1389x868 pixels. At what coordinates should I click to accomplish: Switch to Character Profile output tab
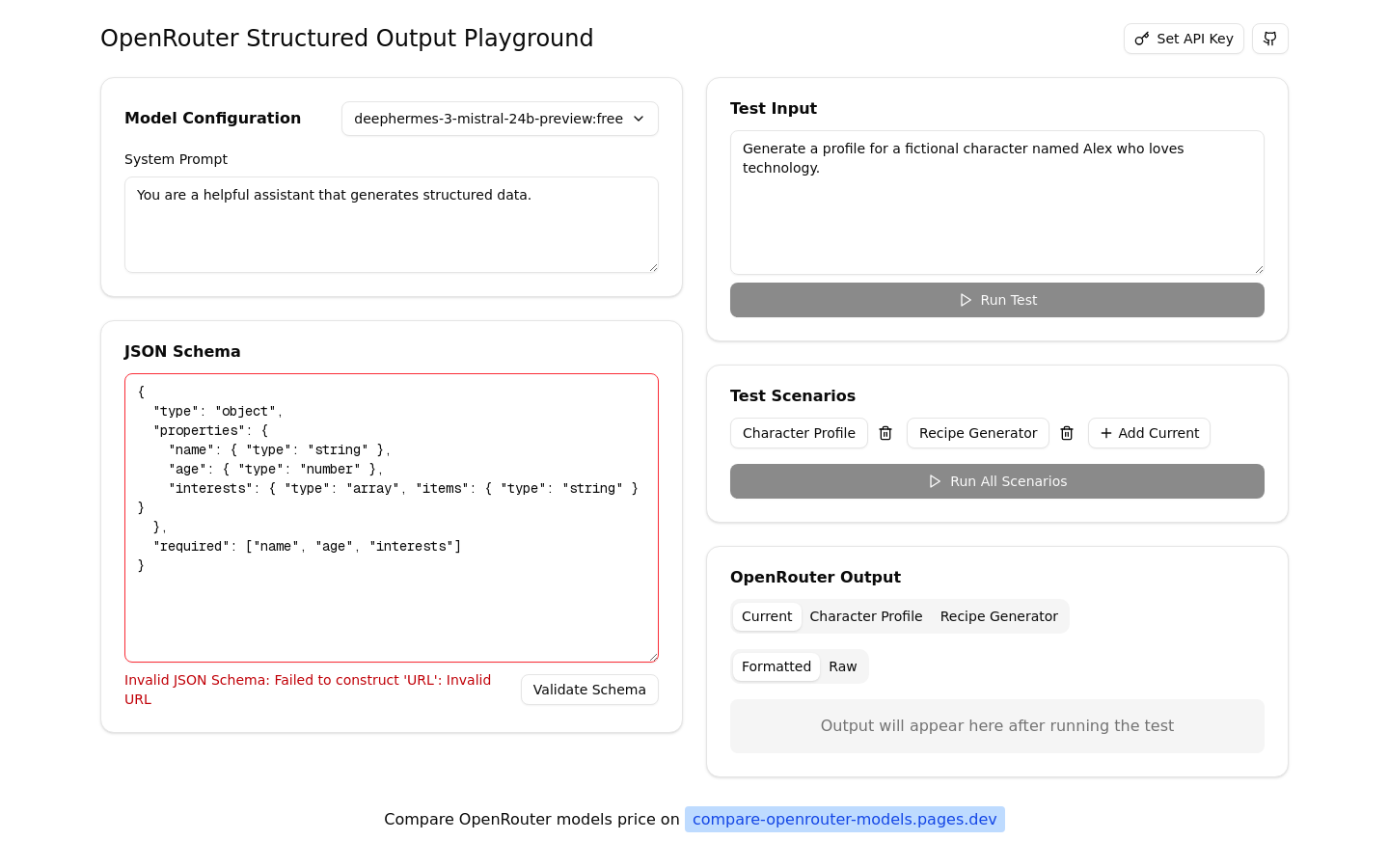866,616
